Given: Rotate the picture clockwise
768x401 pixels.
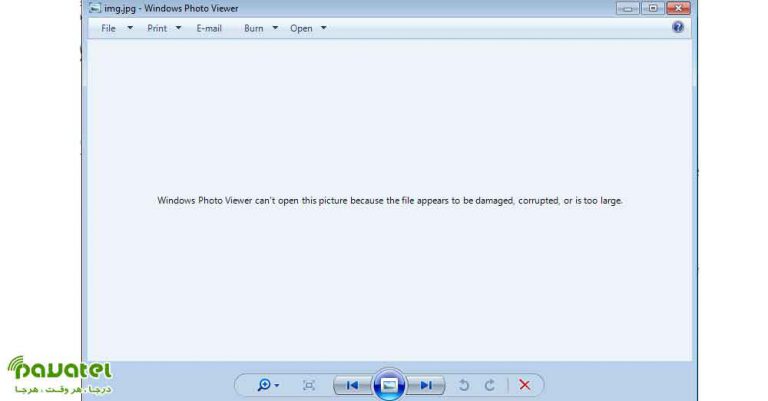Looking at the screenshot, I should click(490, 385).
